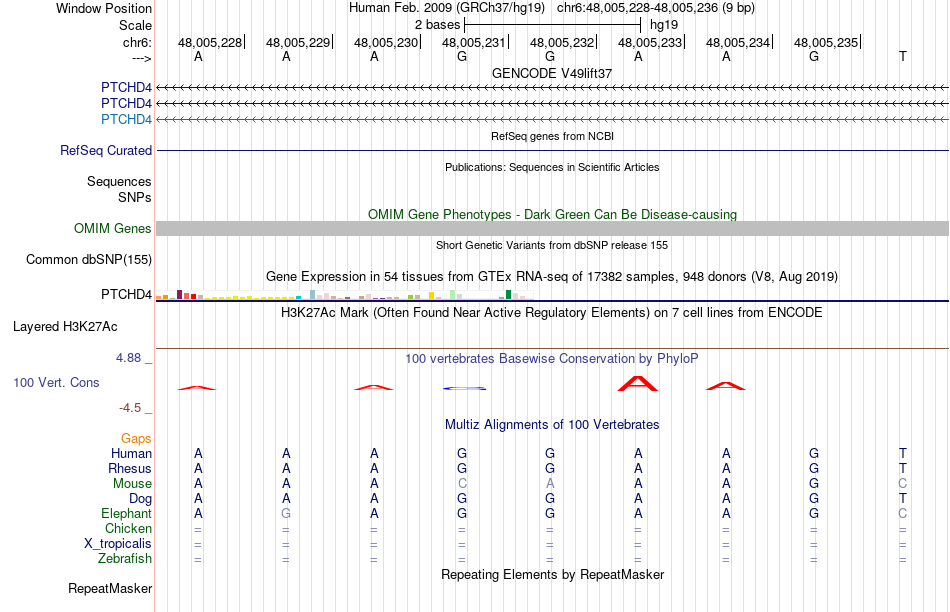Click the 'Dog' alignment row label
The width and height of the screenshot is (950, 612).
point(140,499)
